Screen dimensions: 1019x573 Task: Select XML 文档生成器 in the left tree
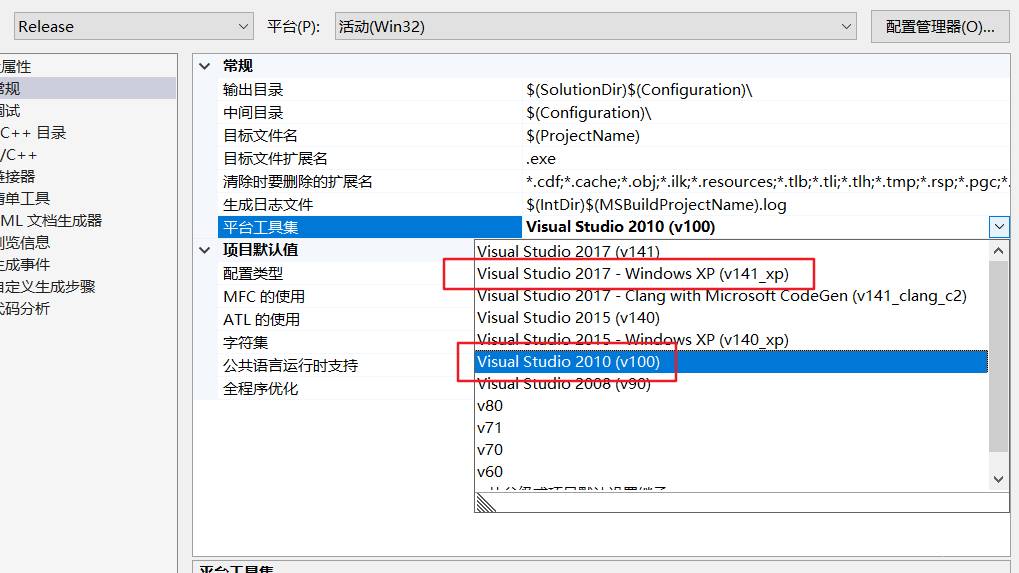[51, 220]
